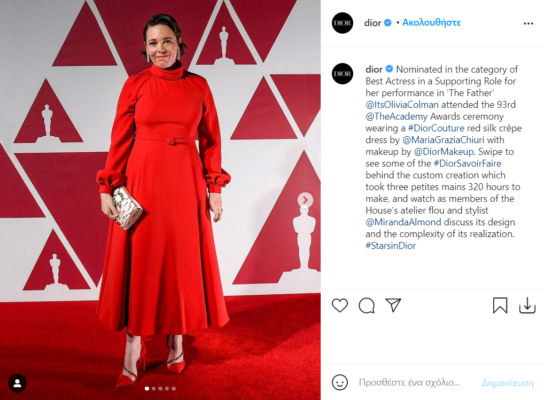Download the post with the download arrow icon
The image size is (544, 400).
coord(527,305)
